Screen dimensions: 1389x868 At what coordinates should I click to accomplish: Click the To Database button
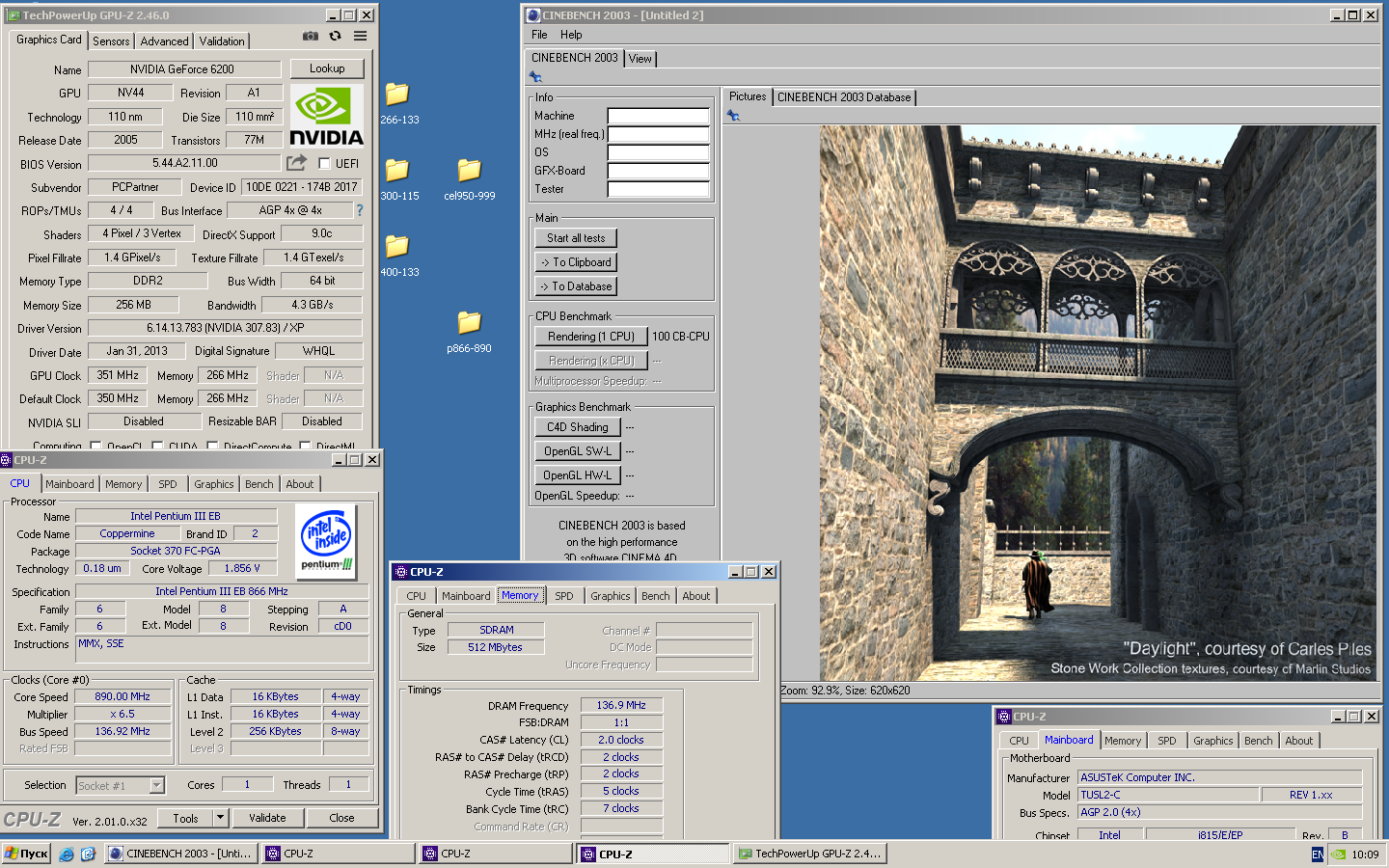576,286
